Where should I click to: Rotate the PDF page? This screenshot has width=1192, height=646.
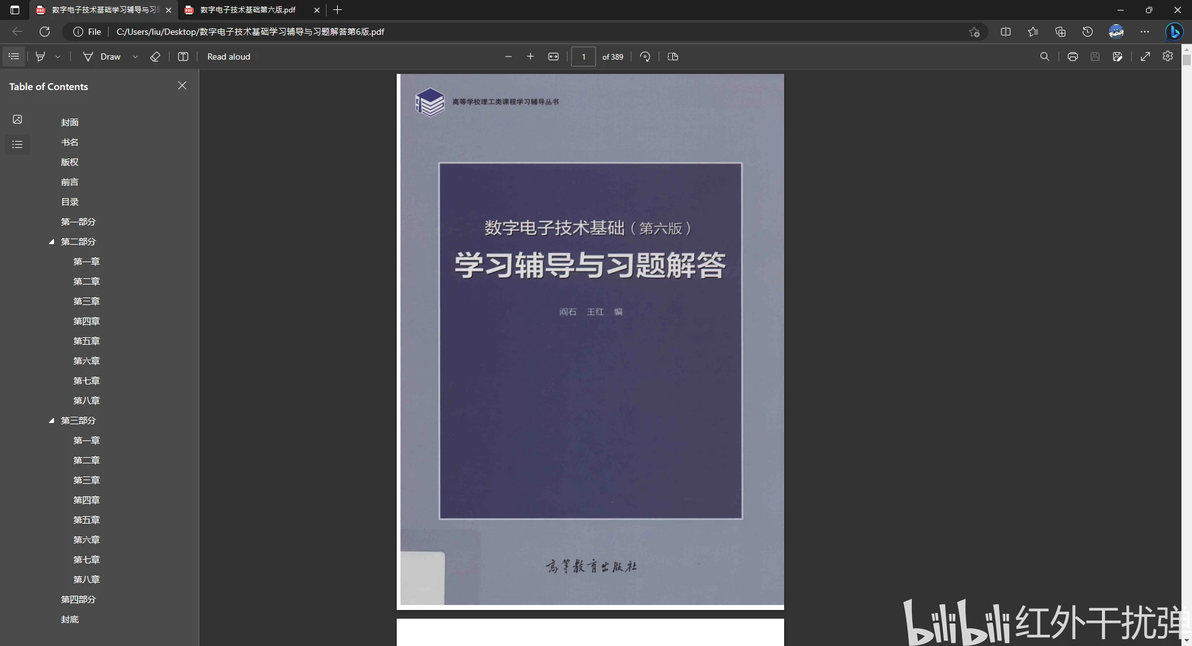click(x=645, y=56)
